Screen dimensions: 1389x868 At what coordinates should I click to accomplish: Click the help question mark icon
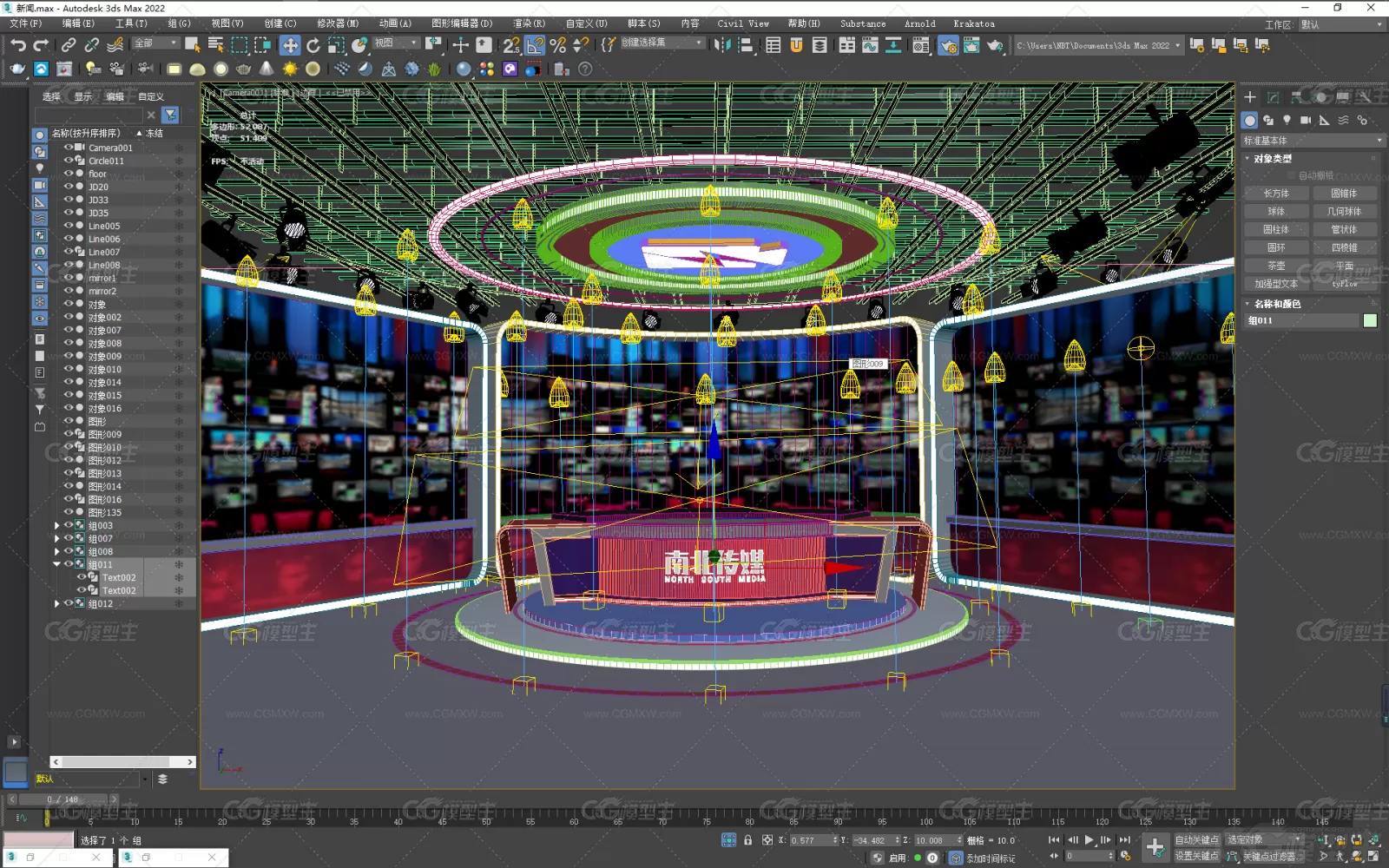(x=585, y=69)
